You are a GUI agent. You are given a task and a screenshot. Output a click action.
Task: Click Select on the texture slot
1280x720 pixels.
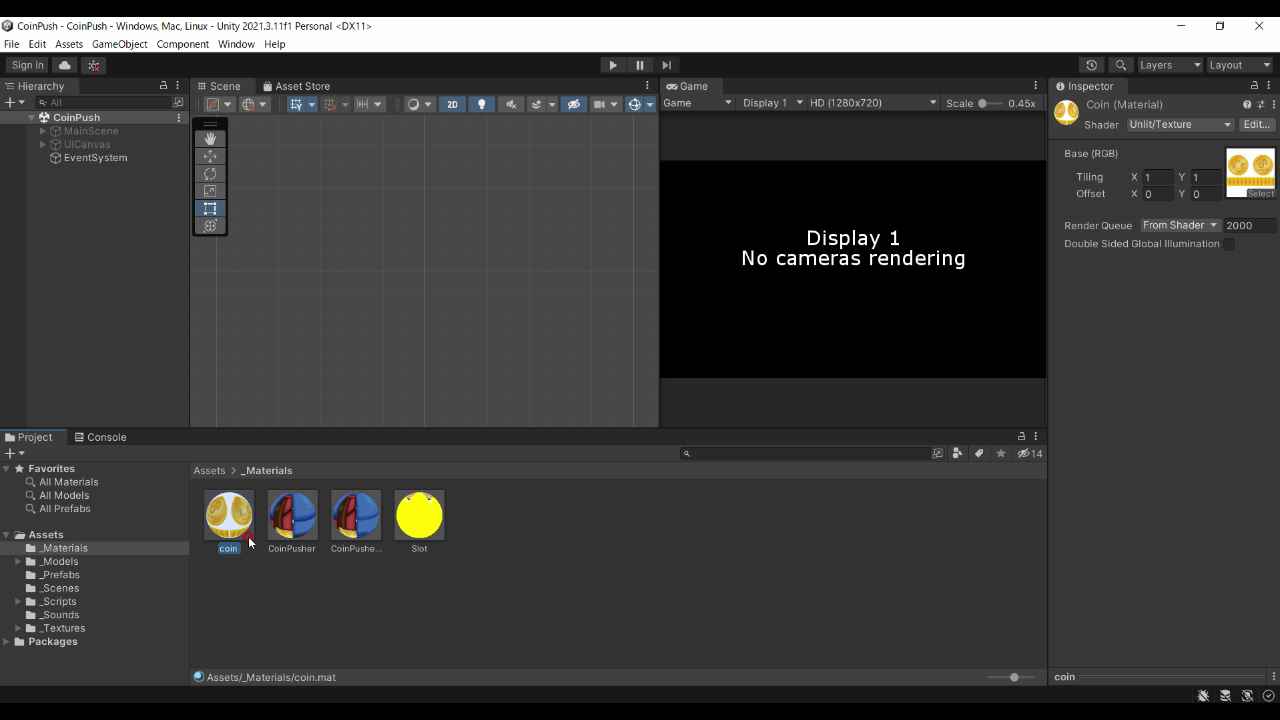1261,194
